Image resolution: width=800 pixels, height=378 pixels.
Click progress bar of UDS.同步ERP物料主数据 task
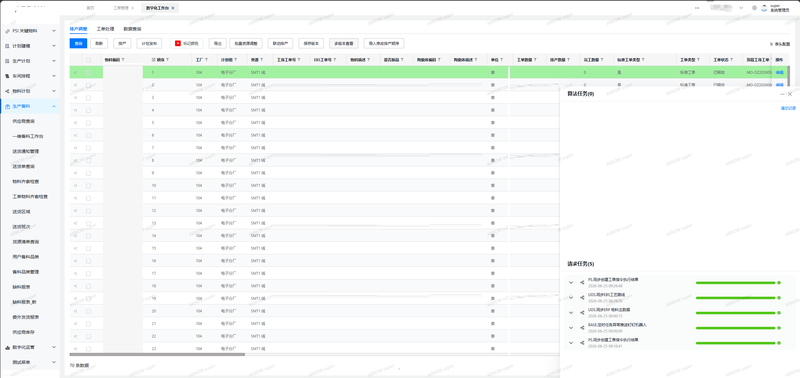point(735,313)
